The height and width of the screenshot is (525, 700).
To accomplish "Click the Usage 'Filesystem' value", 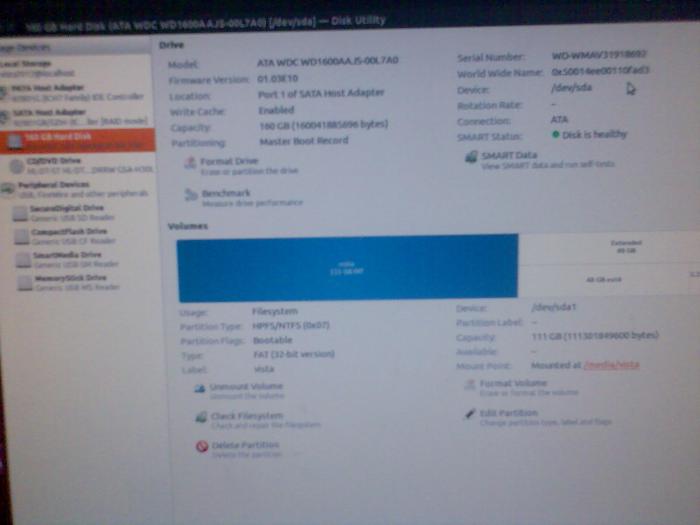I will point(275,311).
